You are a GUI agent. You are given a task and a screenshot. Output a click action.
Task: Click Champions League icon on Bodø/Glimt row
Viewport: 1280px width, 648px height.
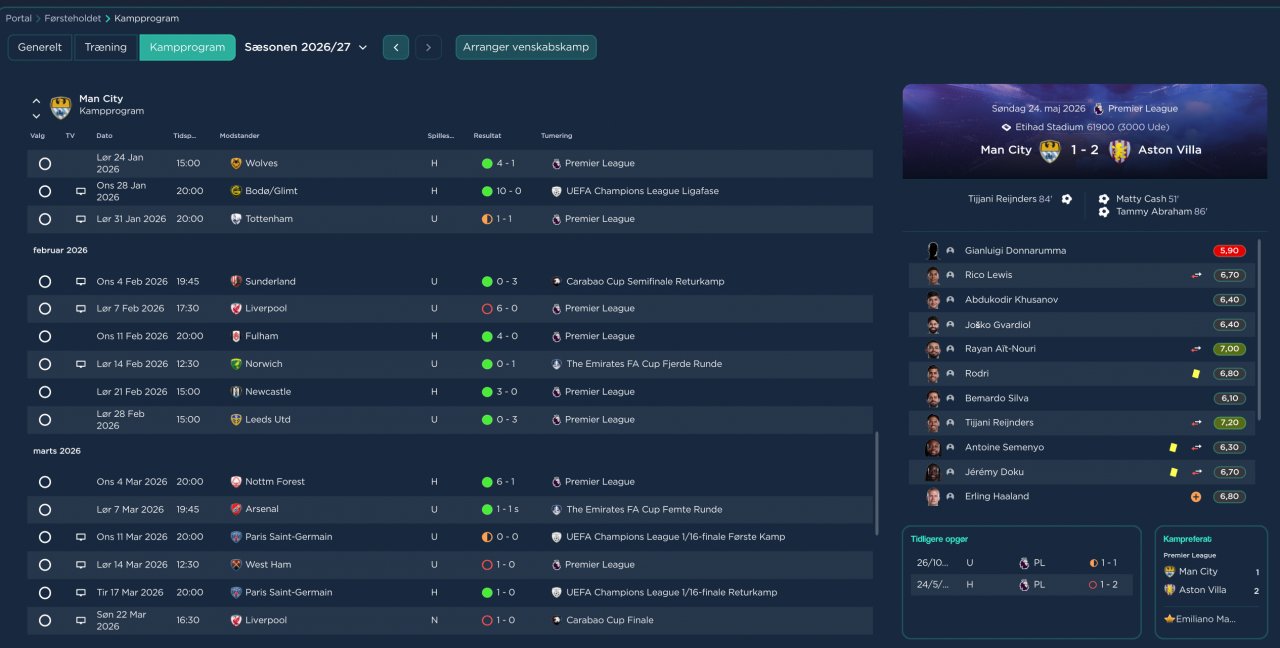[x=556, y=191]
